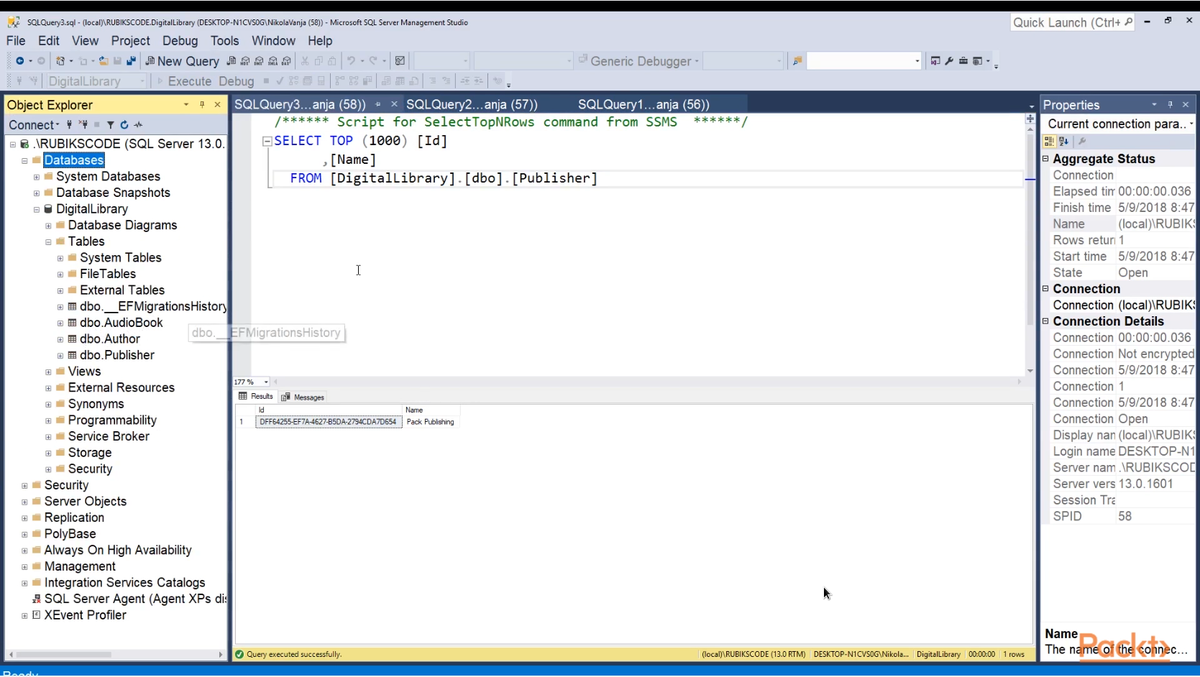Viewport: 1200px width, 677px height.
Task: Switch to the Messages tab
Action: [303, 397]
